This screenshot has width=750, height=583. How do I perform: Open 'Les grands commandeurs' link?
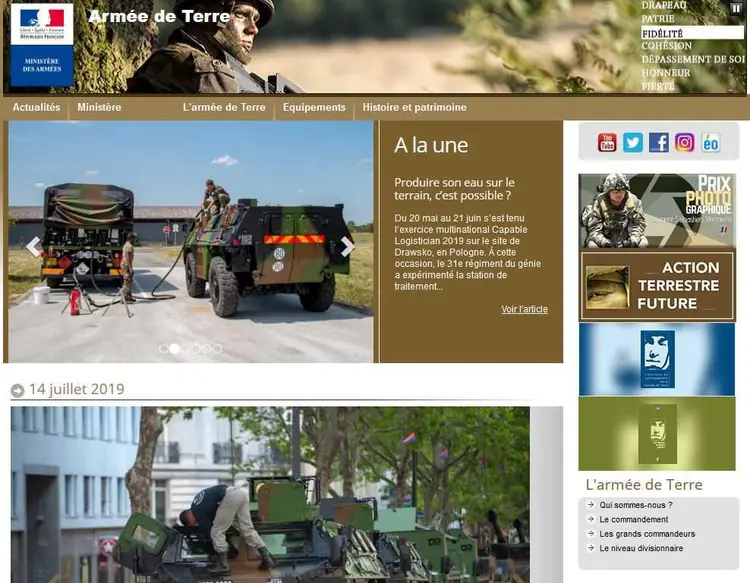click(x=647, y=534)
